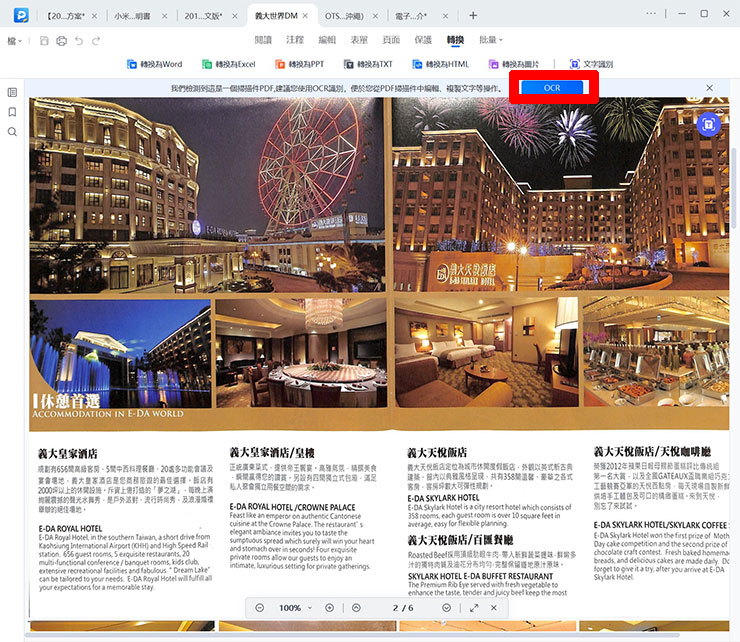Convert the PDF to TXT
The image size is (740, 642).
click(368, 64)
